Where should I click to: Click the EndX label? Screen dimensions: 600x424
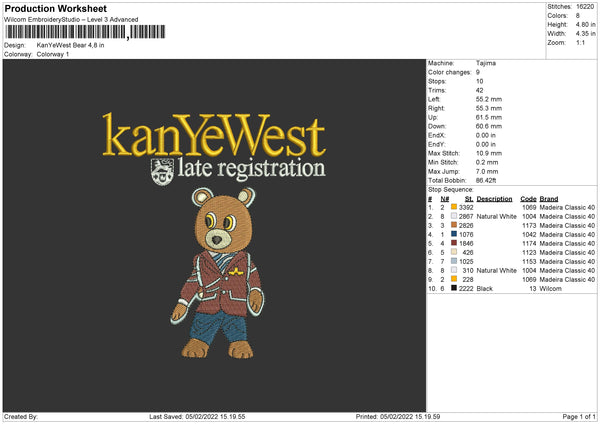437,135
